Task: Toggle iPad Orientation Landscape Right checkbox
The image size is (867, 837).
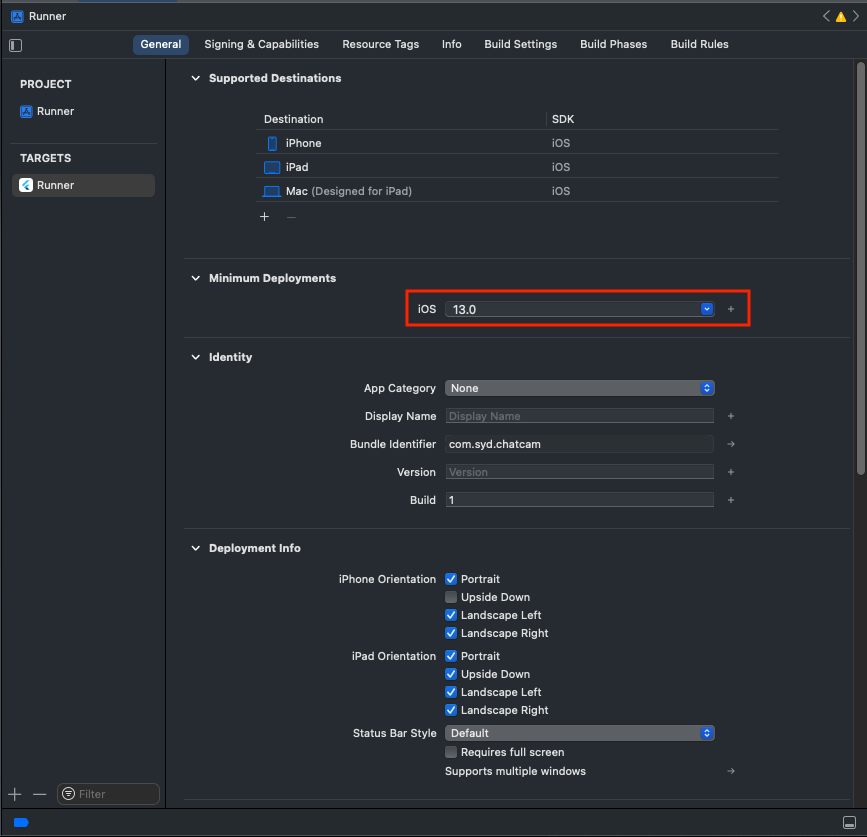Action: tap(451, 710)
